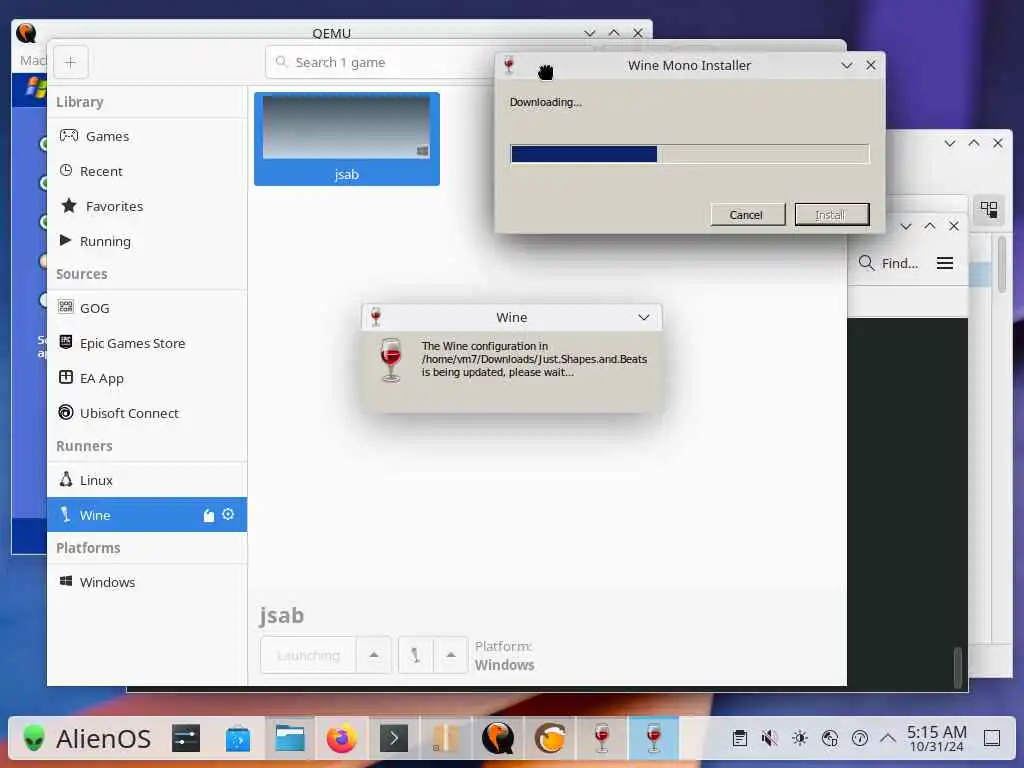The width and height of the screenshot is (1024, 768).
Task: Open the Games library section
Action: pyautogui.click(x=147, y=136)
